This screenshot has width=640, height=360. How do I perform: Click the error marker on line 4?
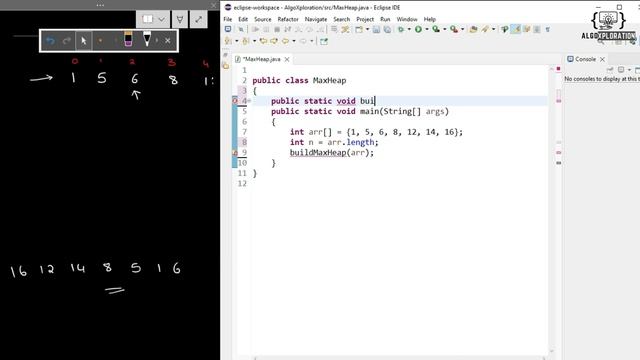[235, 101]
